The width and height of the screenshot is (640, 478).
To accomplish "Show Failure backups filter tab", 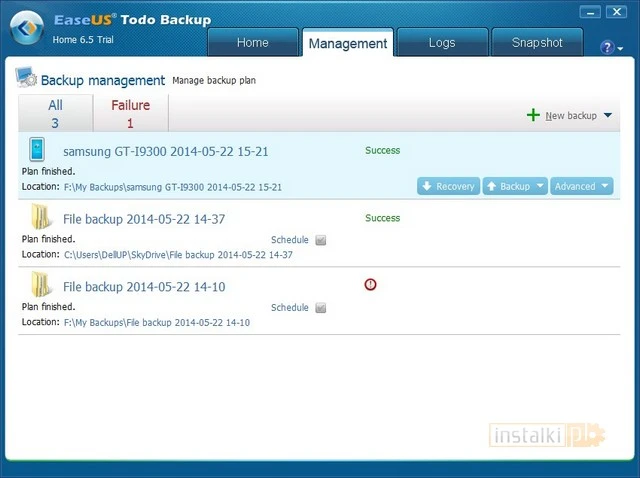I will click(131, 113).
